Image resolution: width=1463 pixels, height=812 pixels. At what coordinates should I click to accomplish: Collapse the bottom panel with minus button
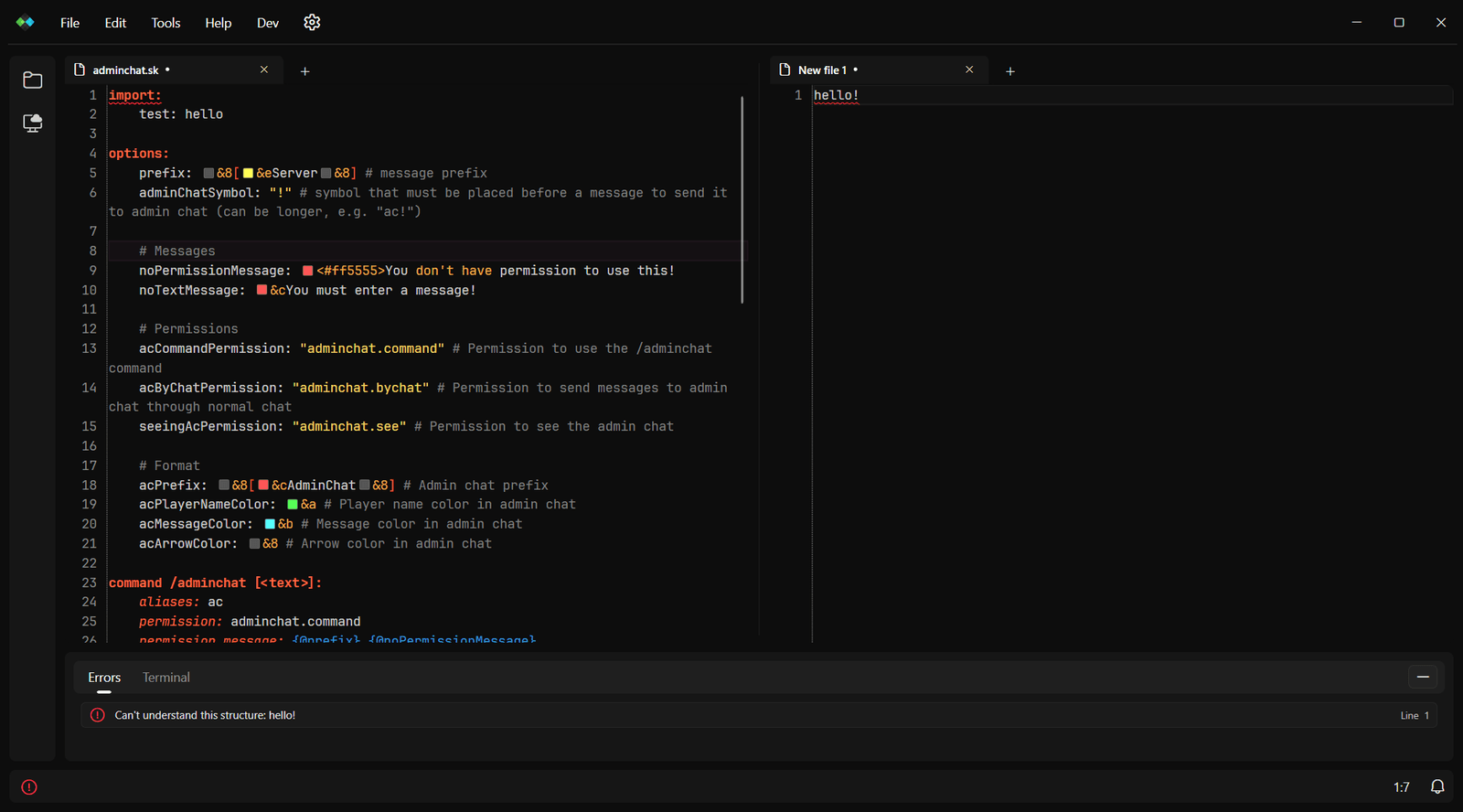[x=1423, y=677]
